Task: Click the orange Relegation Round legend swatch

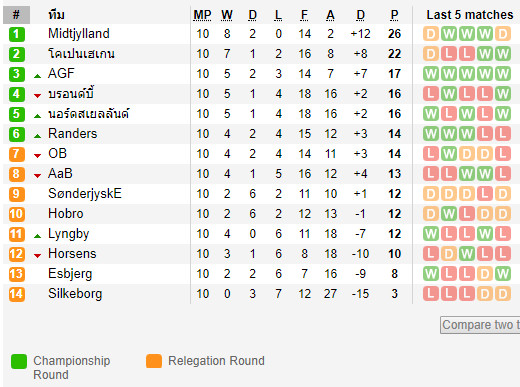Action: point(154,361)
